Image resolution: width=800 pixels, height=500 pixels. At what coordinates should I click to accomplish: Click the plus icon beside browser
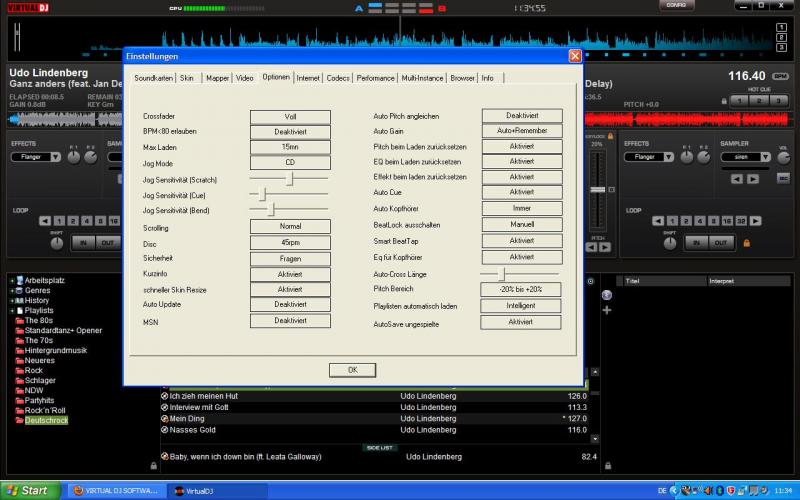tap(607, 310)
